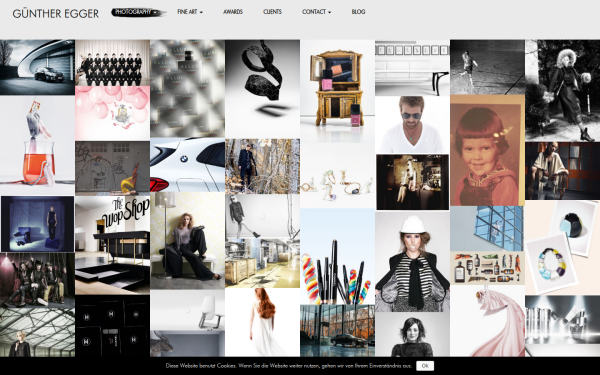The height and width of the screenshot is (375, 600).
Task: Open the car under curved building photo
Action: pyautogui.click(x=37, y=67)
